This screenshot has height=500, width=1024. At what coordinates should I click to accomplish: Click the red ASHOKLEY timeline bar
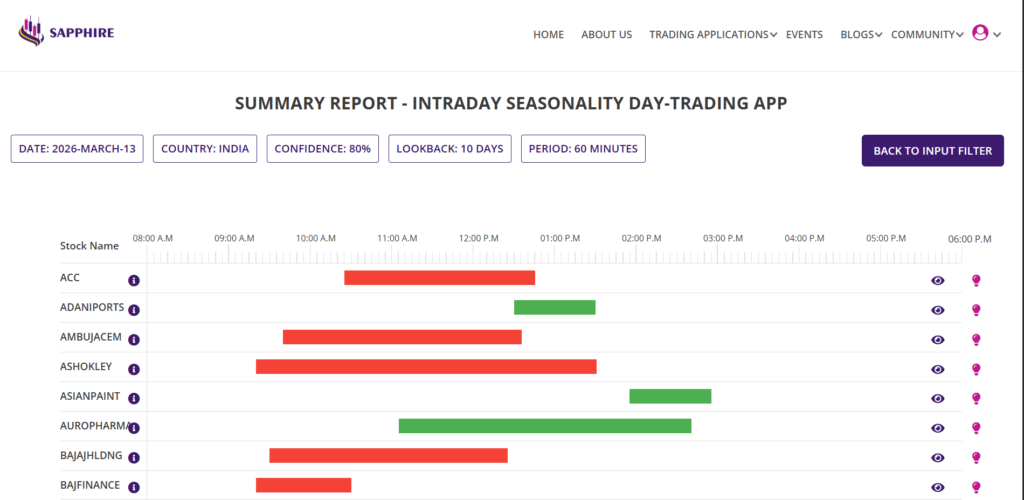[x=426, y=366]
